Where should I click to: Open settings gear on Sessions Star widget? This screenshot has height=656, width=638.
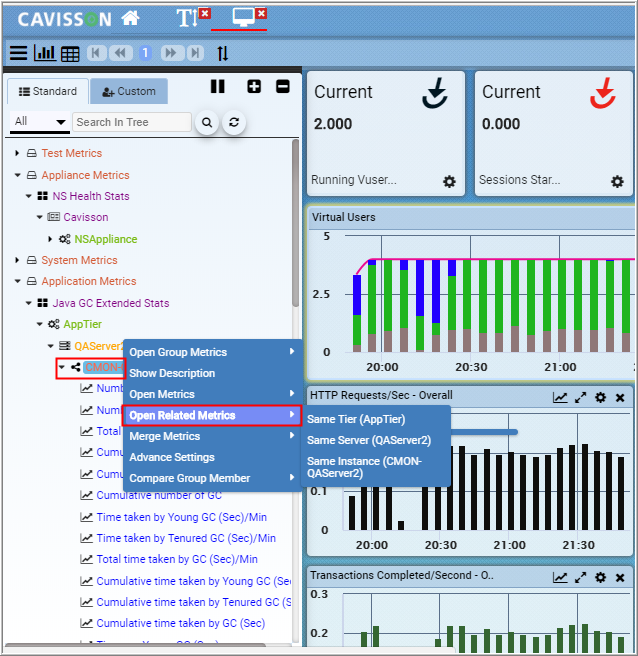[x=617, y=182]
